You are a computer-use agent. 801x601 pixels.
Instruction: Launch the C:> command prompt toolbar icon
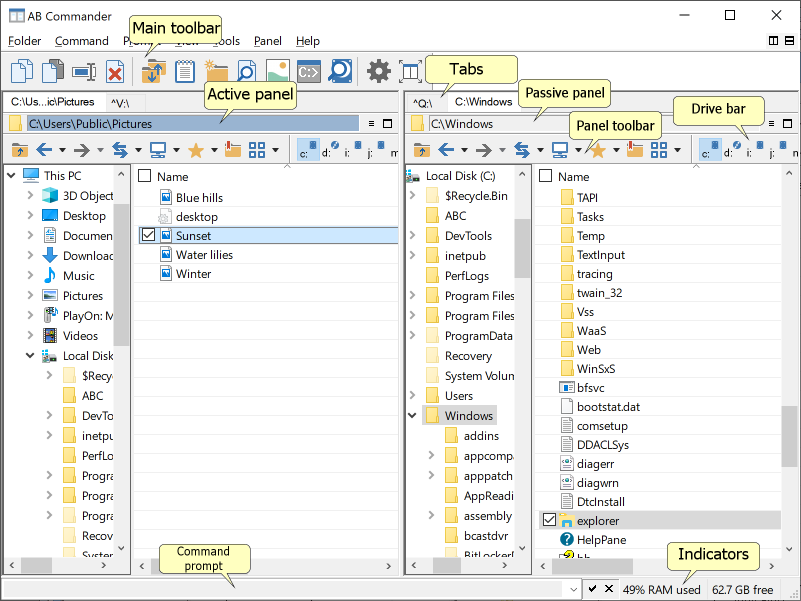coord(309,72)
